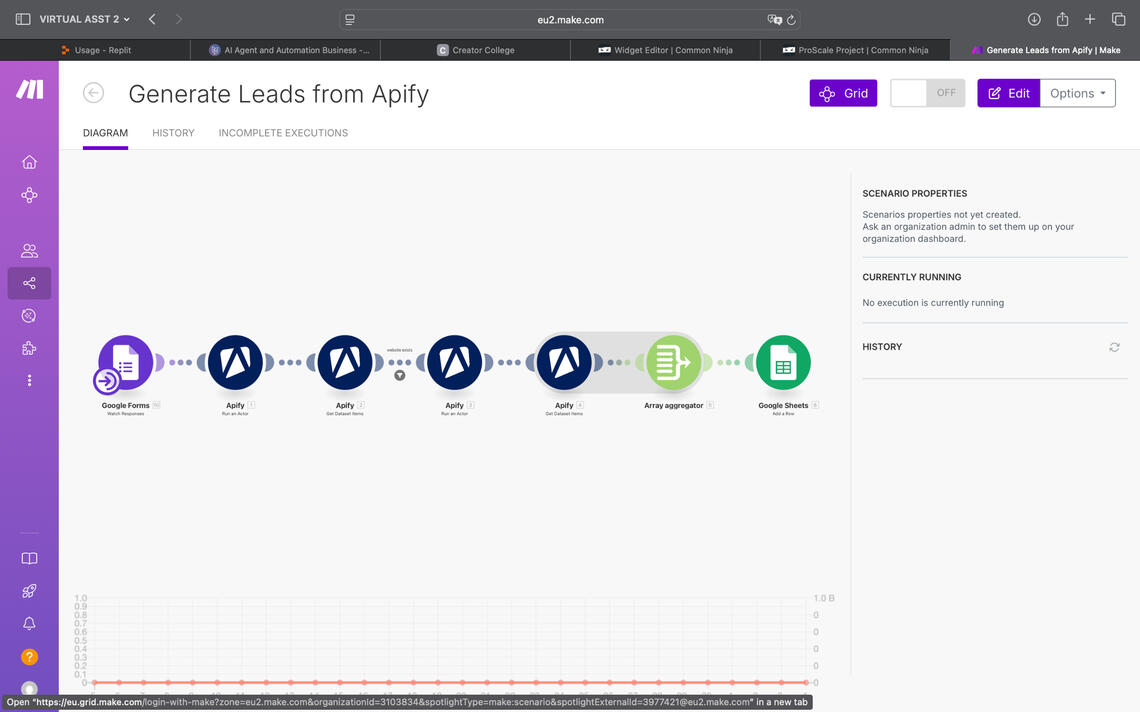Click the translate icon in address bar
The width and height of the screenshot is (1140, 712).
pos(774,20)
